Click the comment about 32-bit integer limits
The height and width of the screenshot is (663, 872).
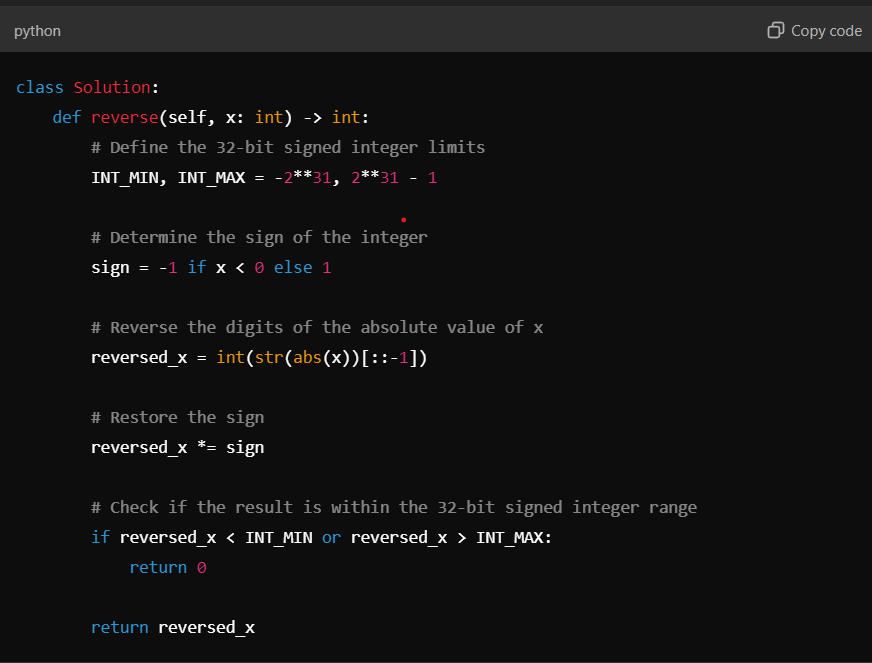click(x=288, y=147)
